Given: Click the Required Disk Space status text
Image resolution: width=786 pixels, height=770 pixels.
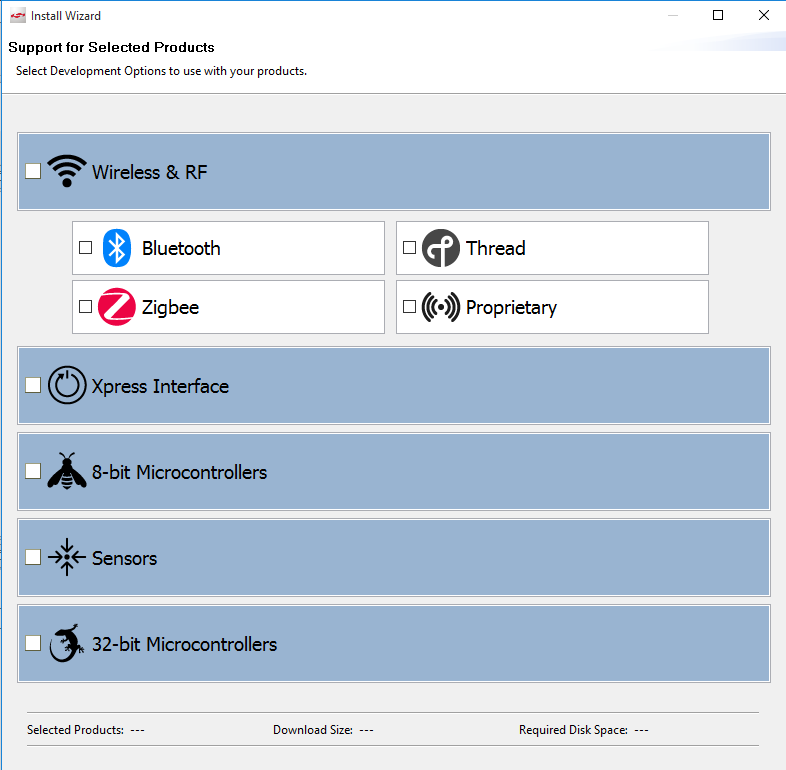Looking at the screenshot, I should [x=583, y=730].
